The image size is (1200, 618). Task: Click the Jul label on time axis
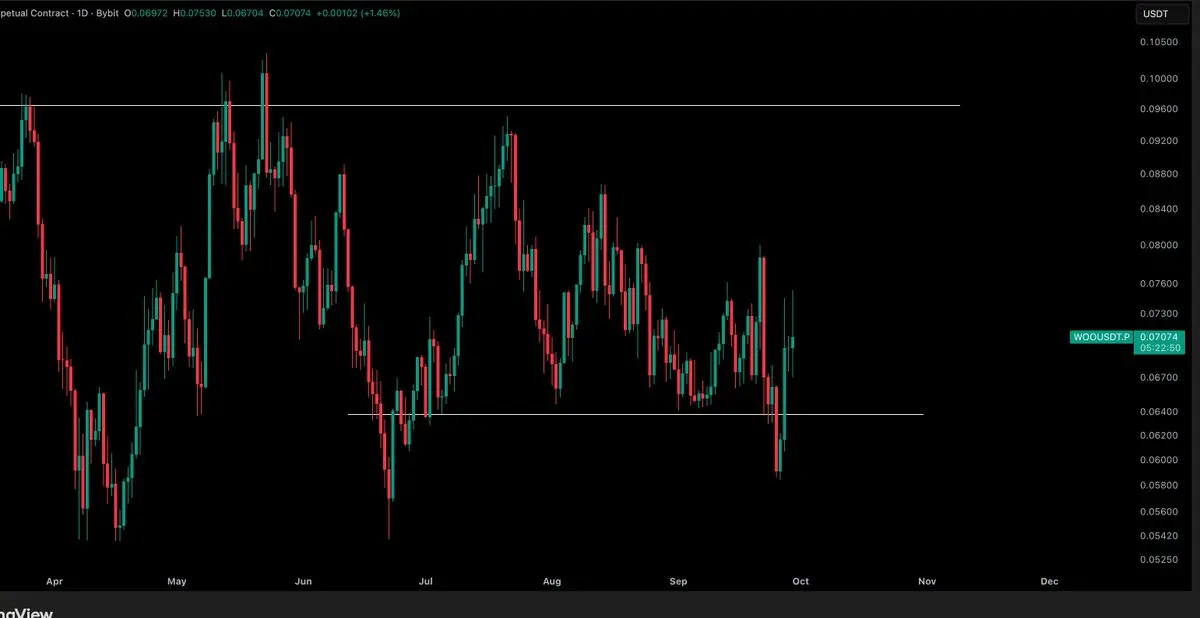click(426, 581)
